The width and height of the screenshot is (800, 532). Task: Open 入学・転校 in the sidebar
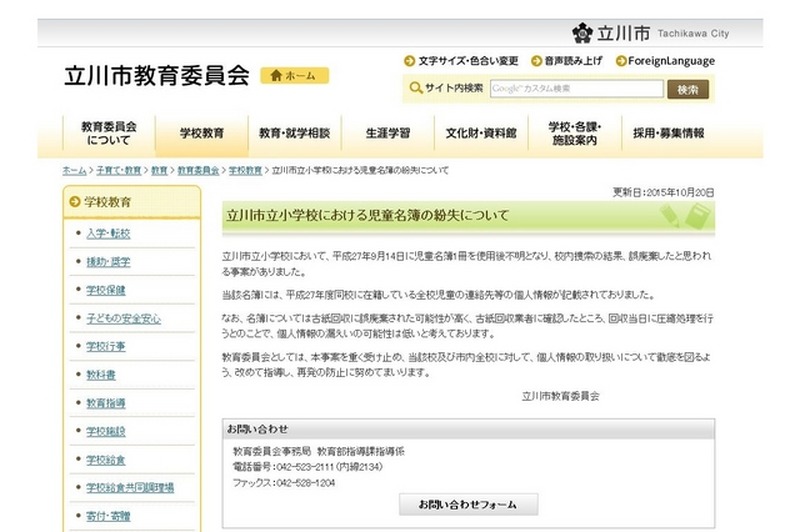coord(108,234)
